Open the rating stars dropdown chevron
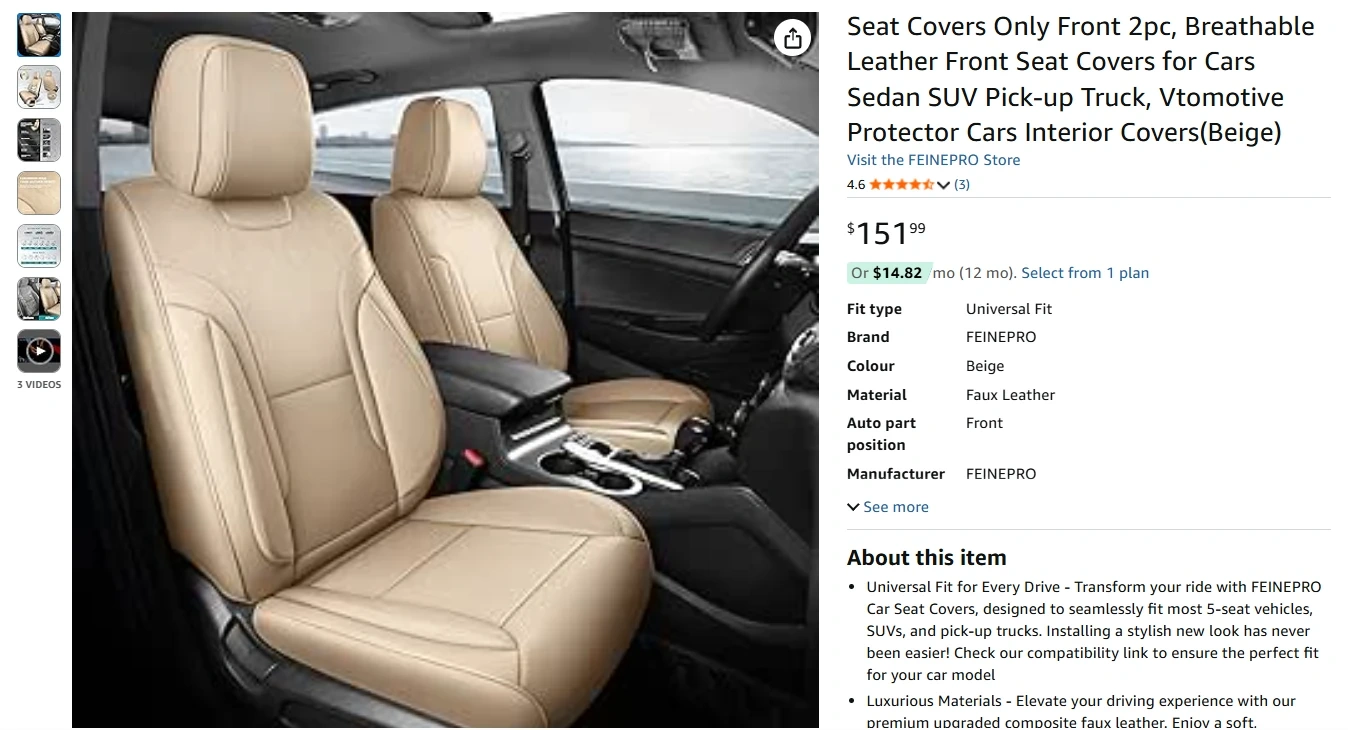This screenshot has width=1348, height=730. pos(943,185)
